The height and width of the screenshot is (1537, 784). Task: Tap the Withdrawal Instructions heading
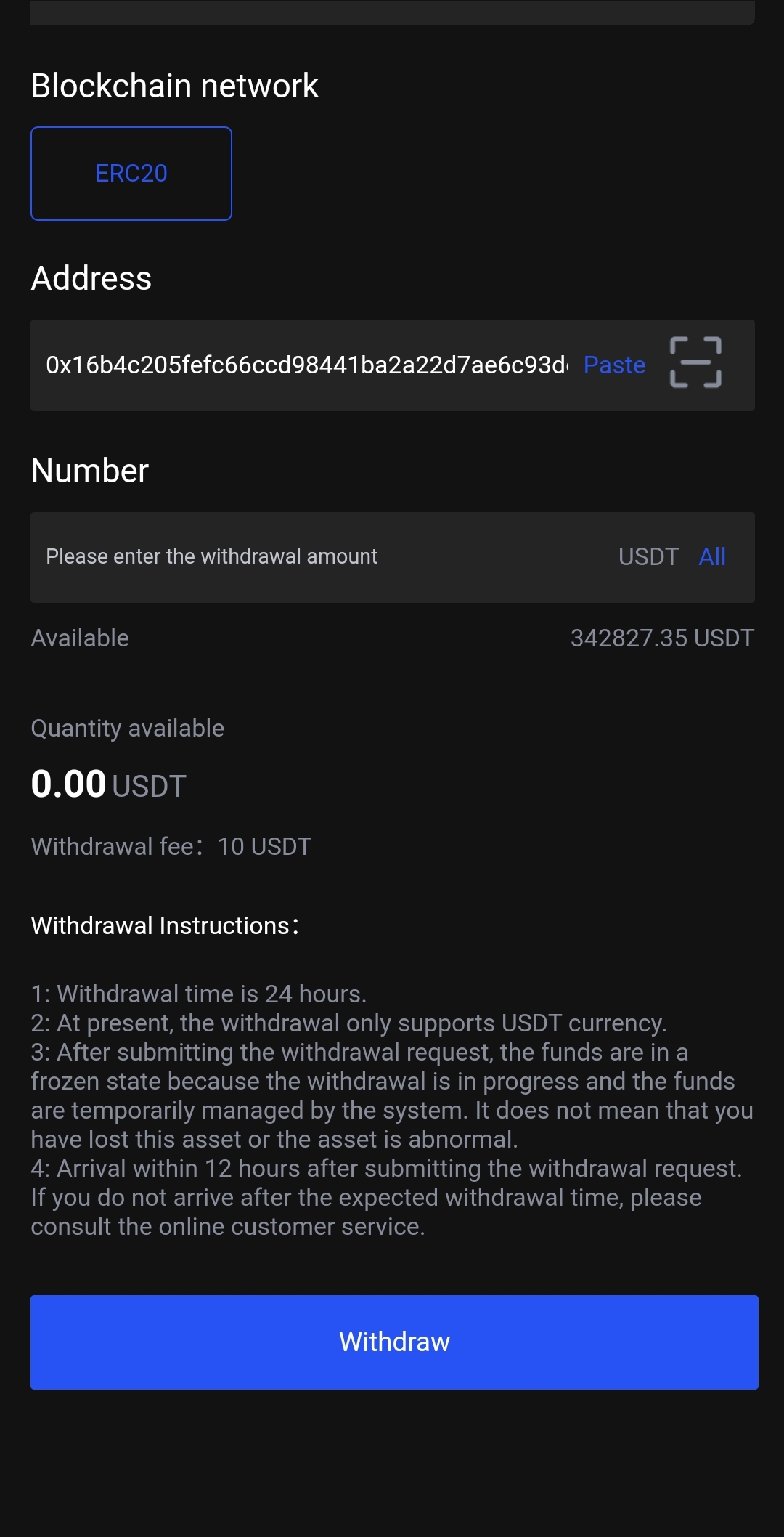tap(165, 926)
